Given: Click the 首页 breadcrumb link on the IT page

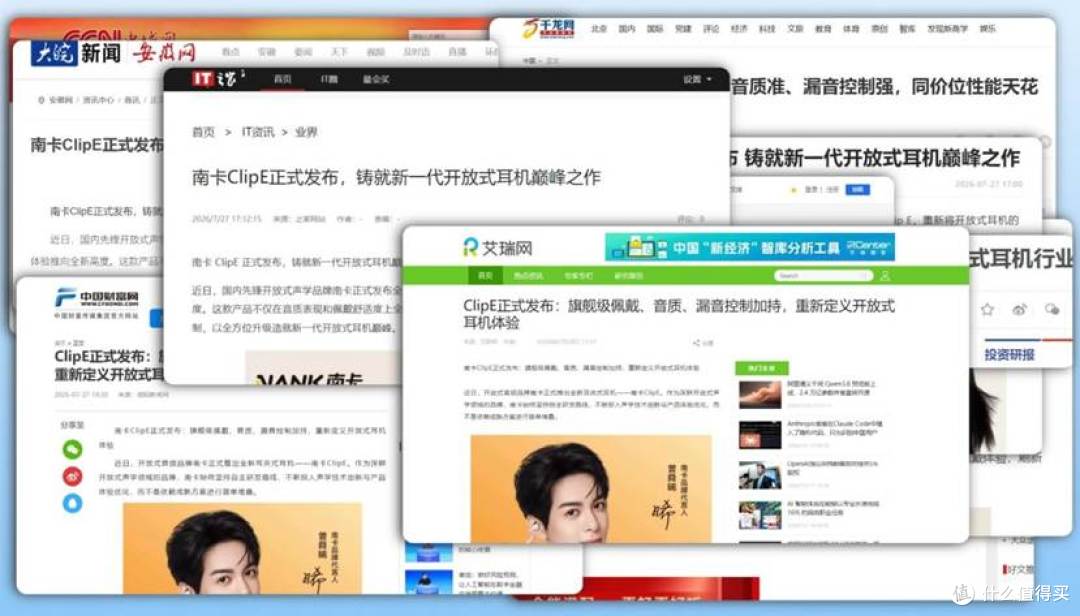Looking at the screenshot, I should point(203,132).
